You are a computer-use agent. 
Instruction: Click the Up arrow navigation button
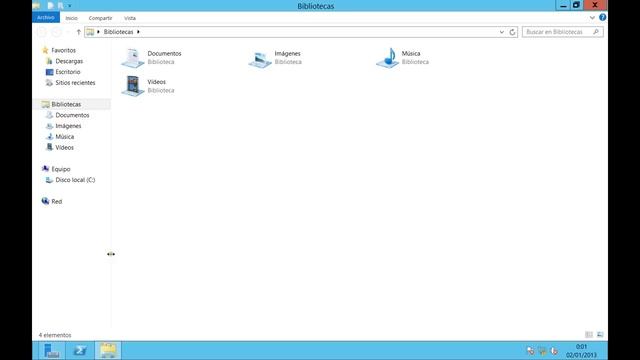pyautogui.click(x=79, y=32)
